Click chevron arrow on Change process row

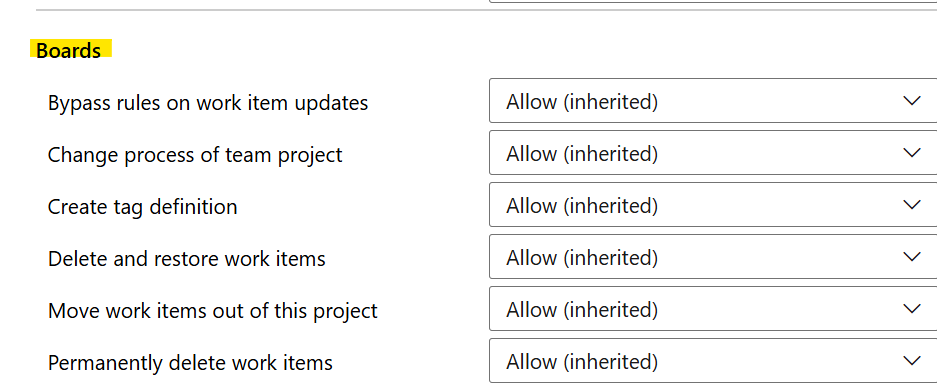coord(911,153)
